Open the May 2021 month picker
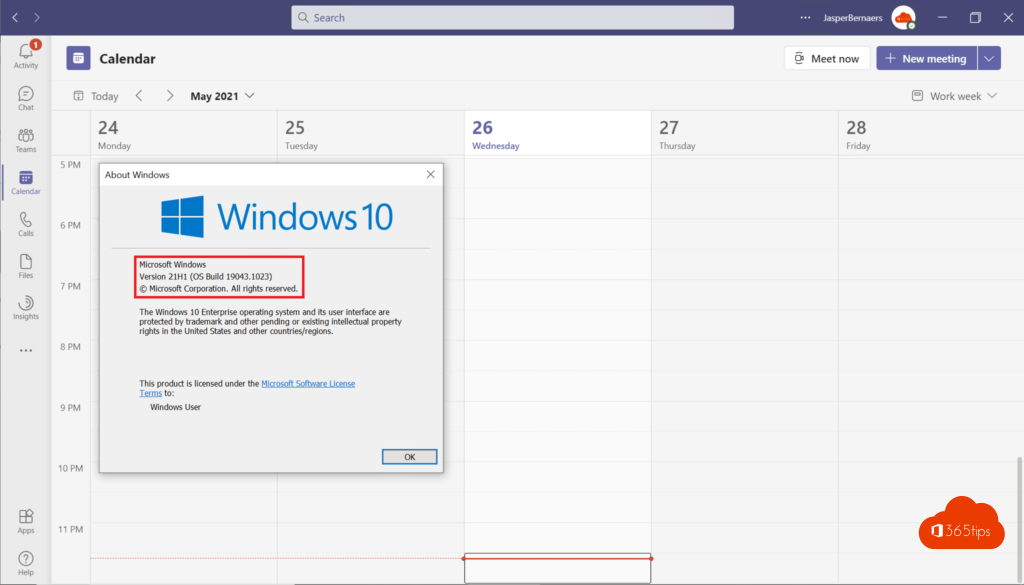1024x585 pixels. [x=222, y=96]
